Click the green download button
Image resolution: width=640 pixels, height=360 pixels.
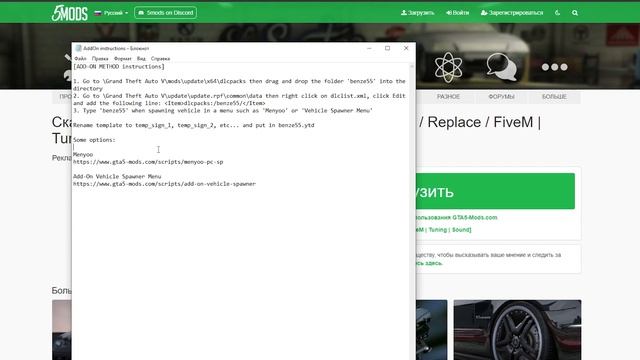click(x=495, y=191)
